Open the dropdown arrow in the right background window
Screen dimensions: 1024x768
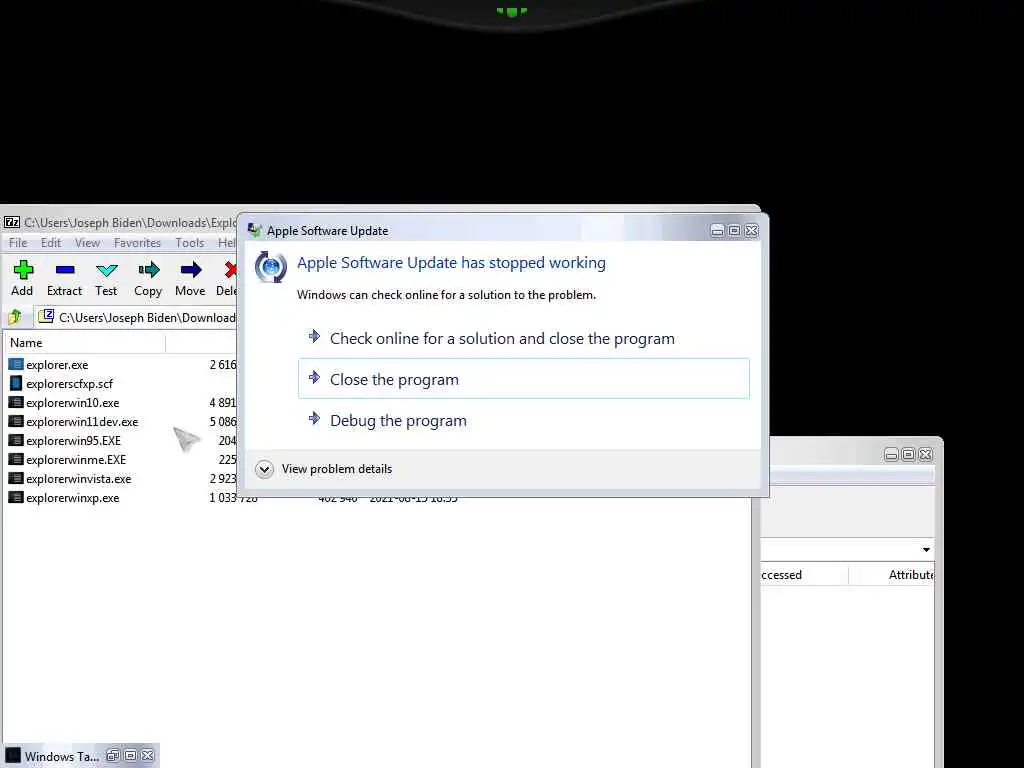(x=926, y=549)
